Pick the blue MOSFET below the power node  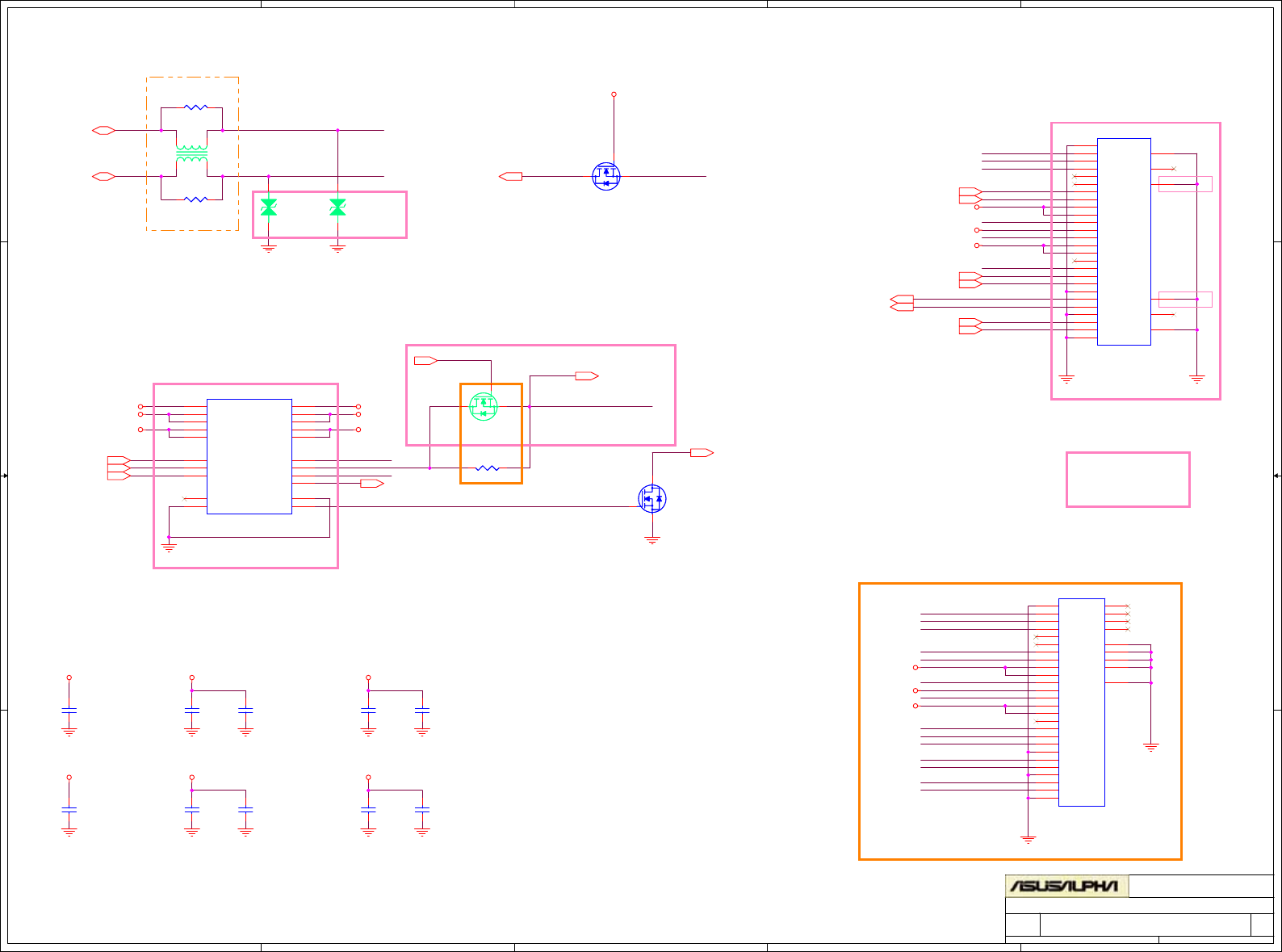pos(606,177)
